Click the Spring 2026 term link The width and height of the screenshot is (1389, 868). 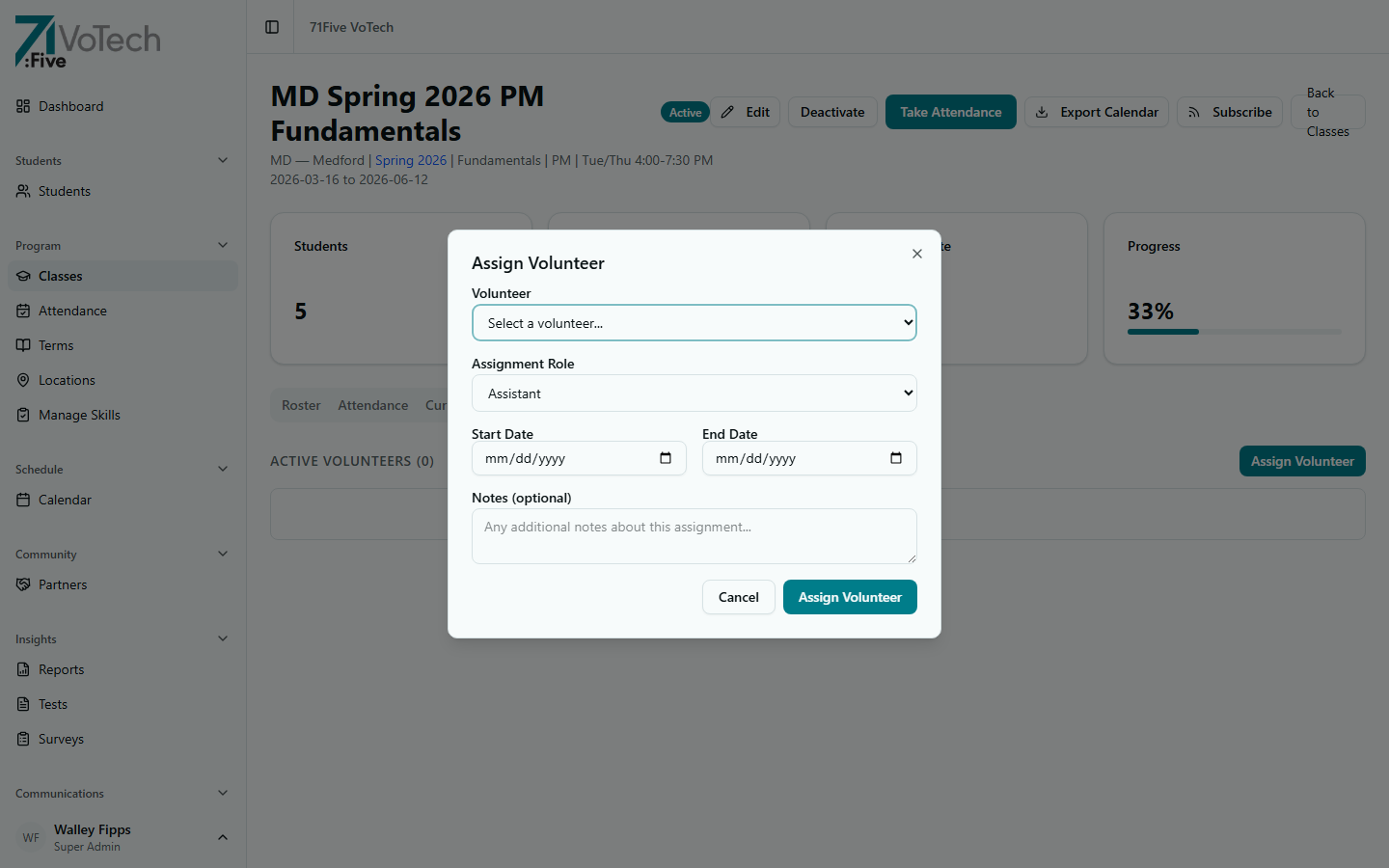pos(411,160)
